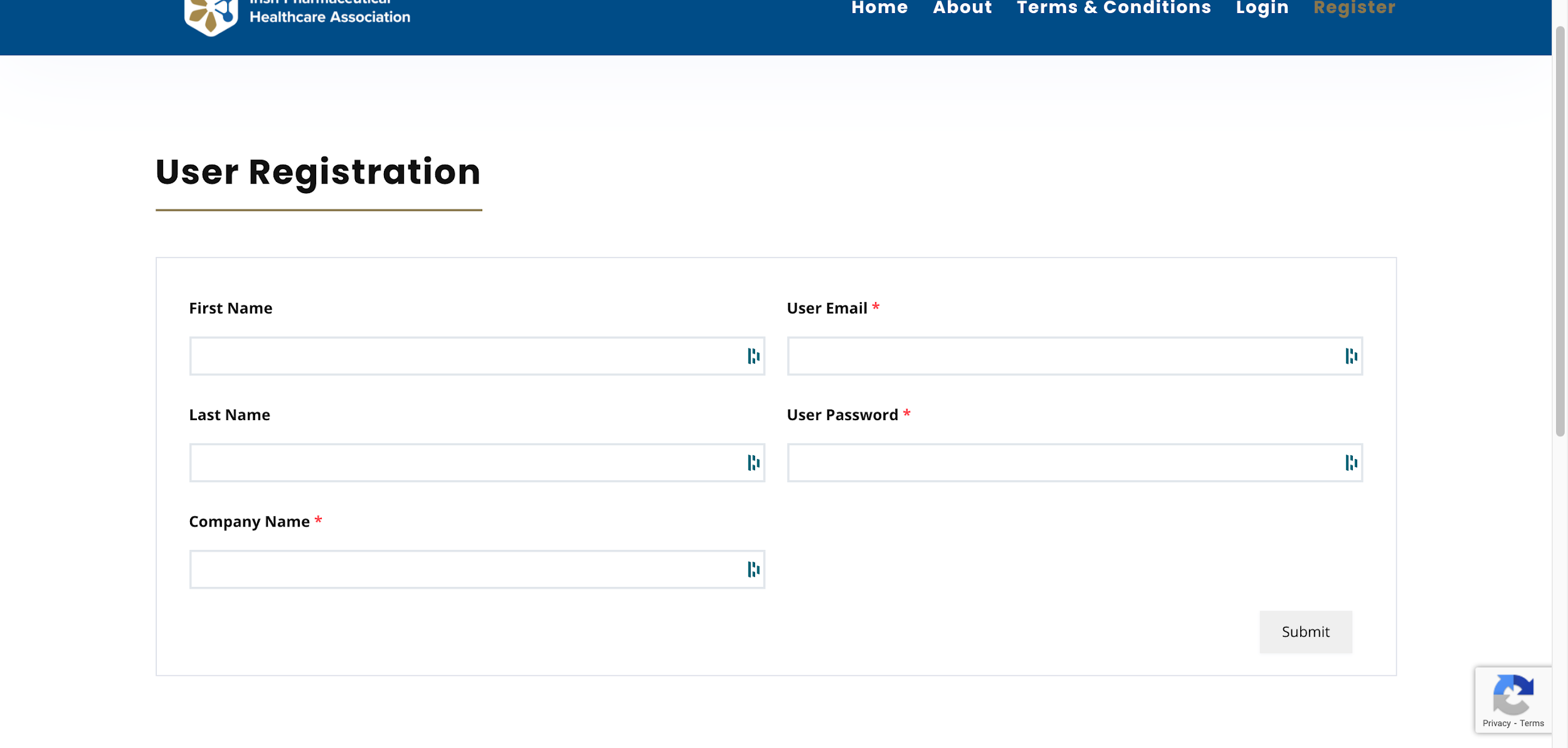Click password manager icon in Last Name field
1568x748 pixels.
[753, 463]
